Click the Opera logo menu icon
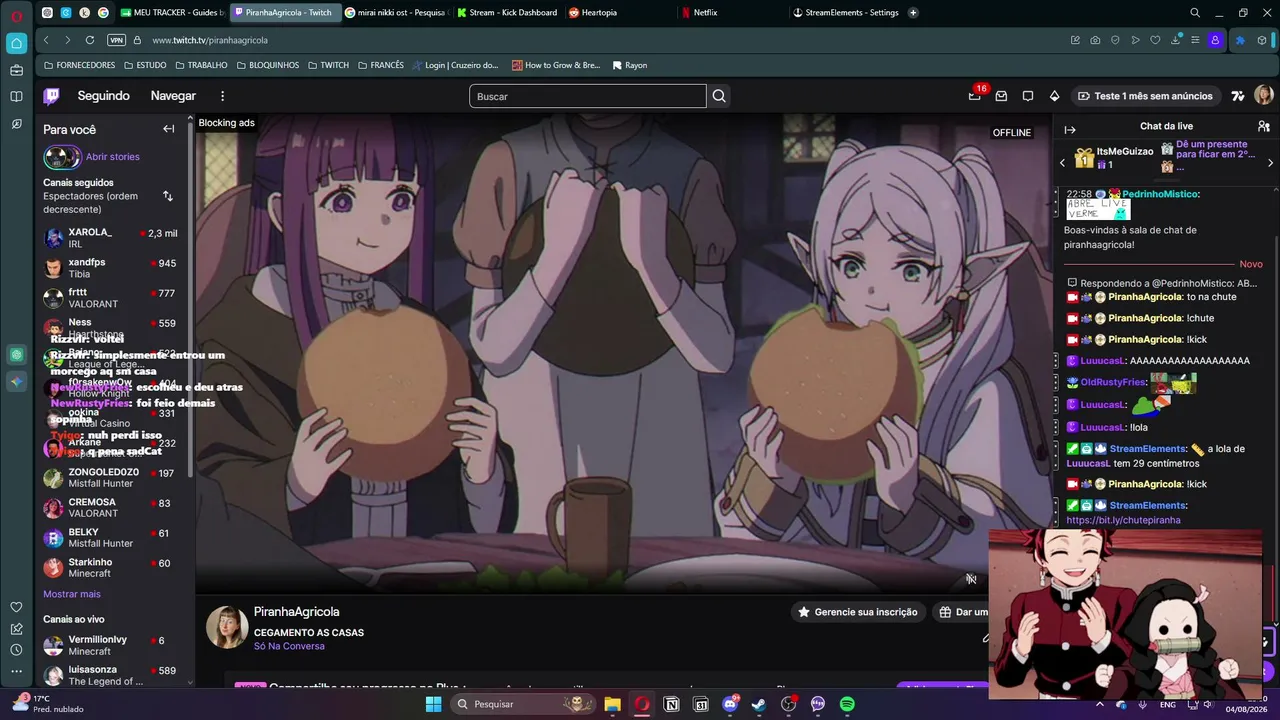Screen dimensions: 1280x720 click(16, 15)
